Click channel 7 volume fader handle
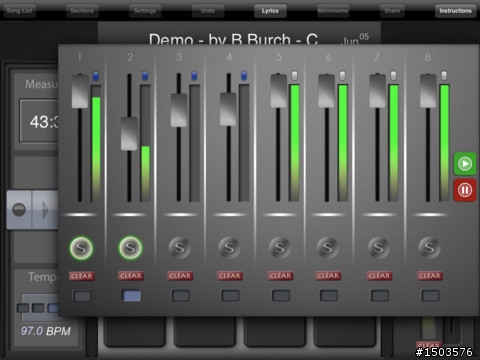 (377, 91)
